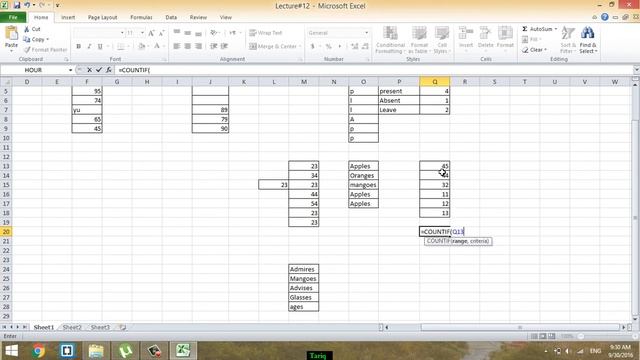This screenshot has height=360, width=640.
Task: Click cell containing Oranges
Action: (x=363, y=176)
